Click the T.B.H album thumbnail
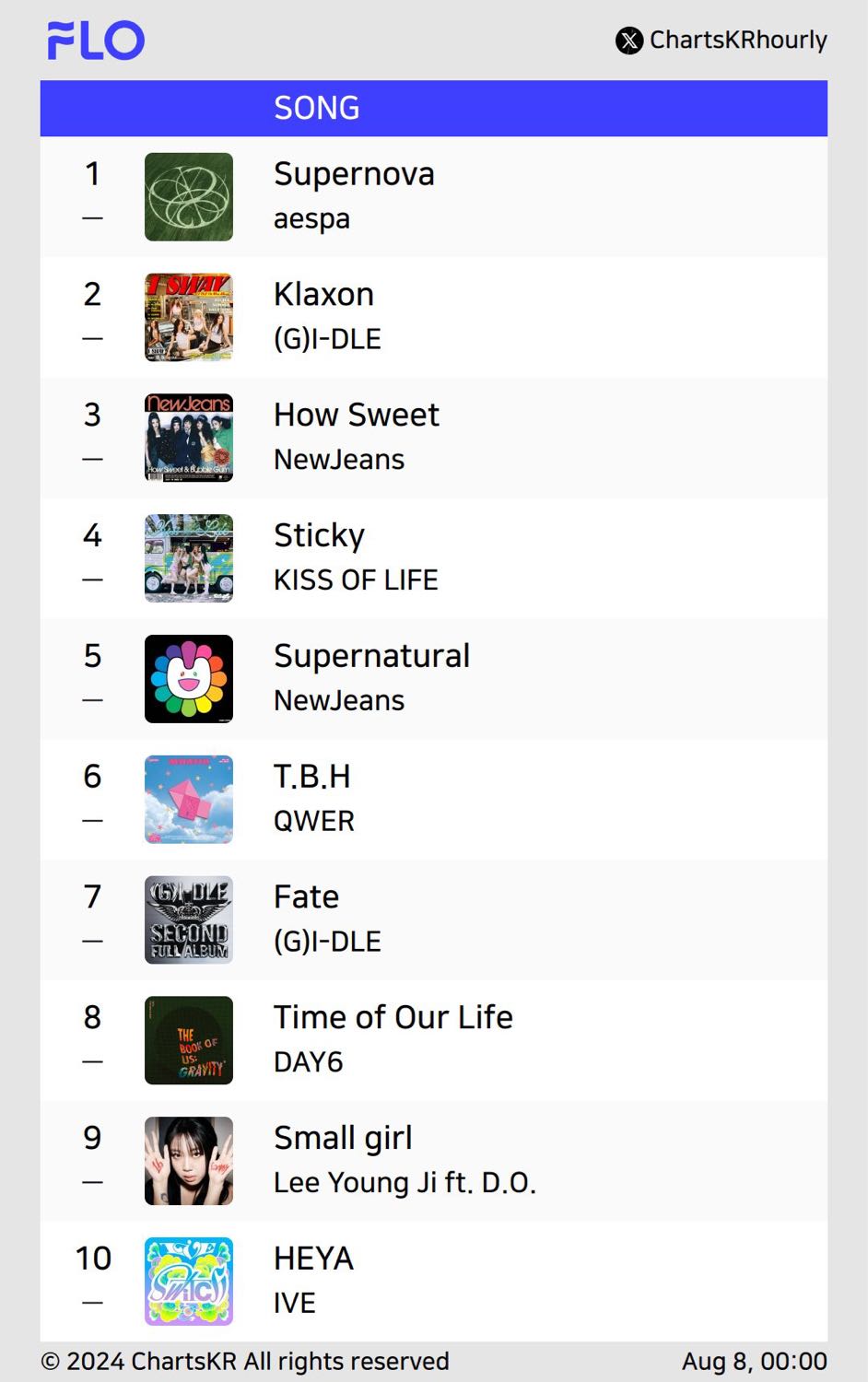The width and height of the screenshot is (868, 1382). click(x=189, y=800)
